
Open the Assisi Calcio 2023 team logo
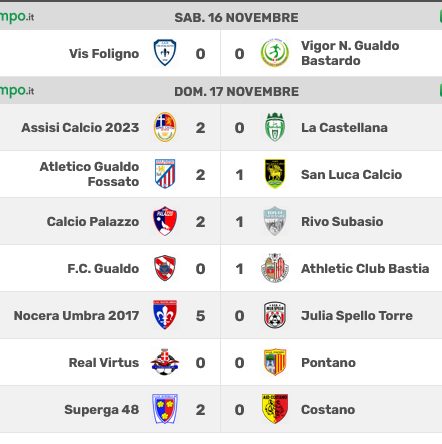(x=165, y=127)
